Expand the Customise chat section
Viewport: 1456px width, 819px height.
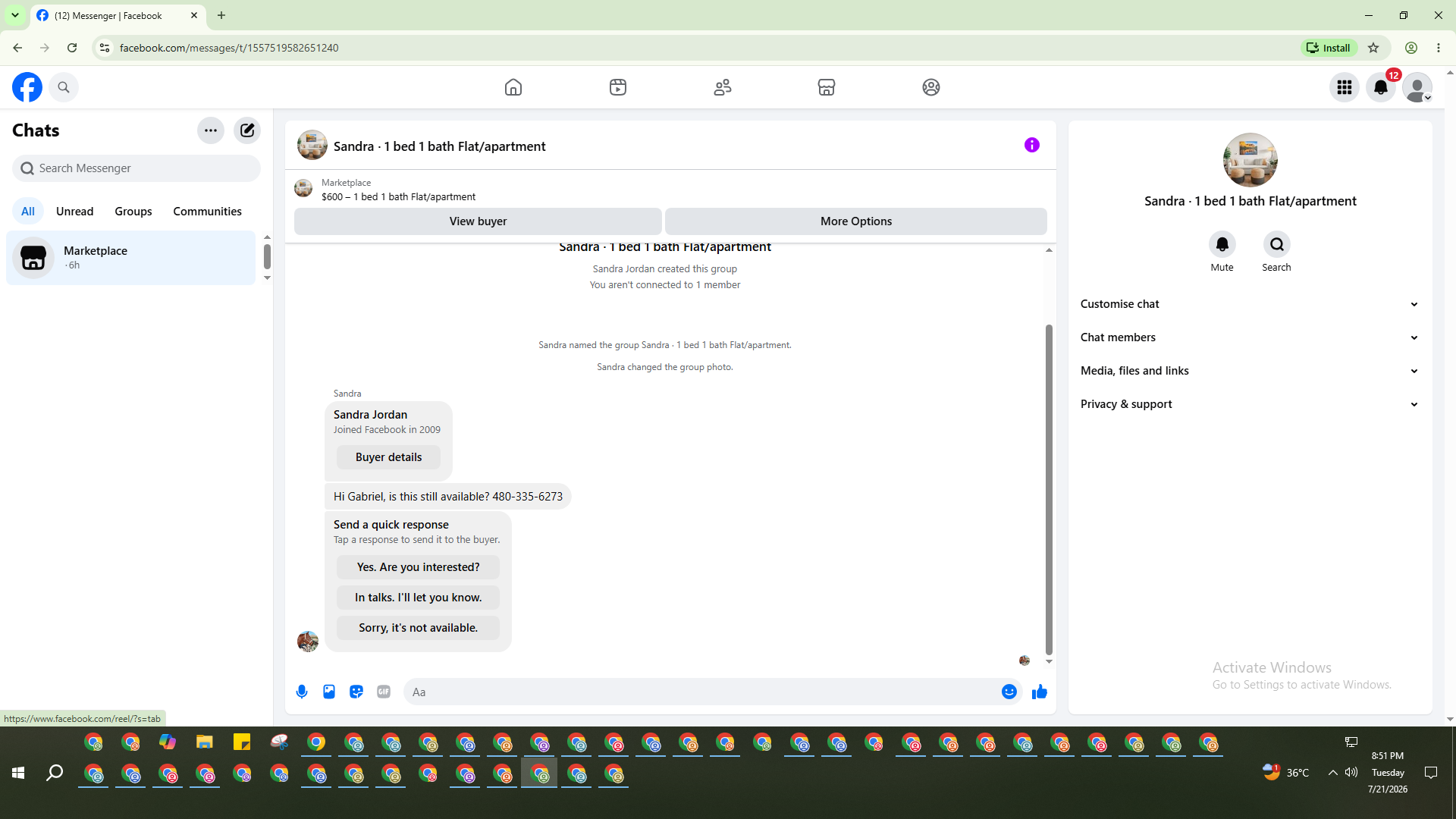(x=1250, y=304)
